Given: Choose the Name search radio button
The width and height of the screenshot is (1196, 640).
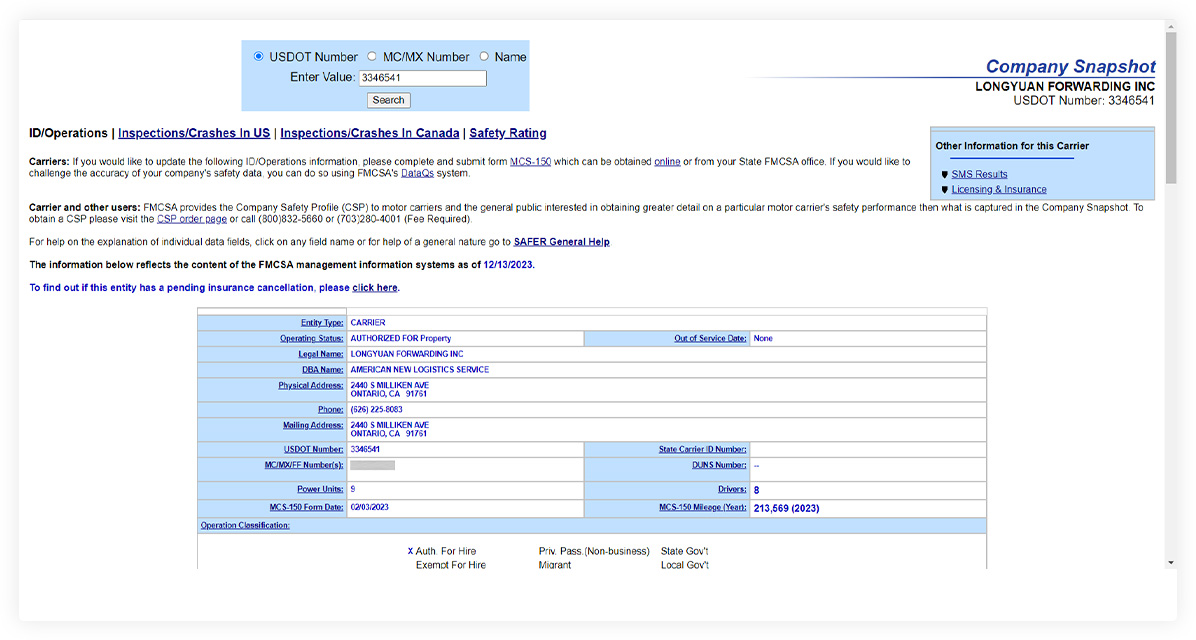Looking at the screenshot, I should point(484,57).
